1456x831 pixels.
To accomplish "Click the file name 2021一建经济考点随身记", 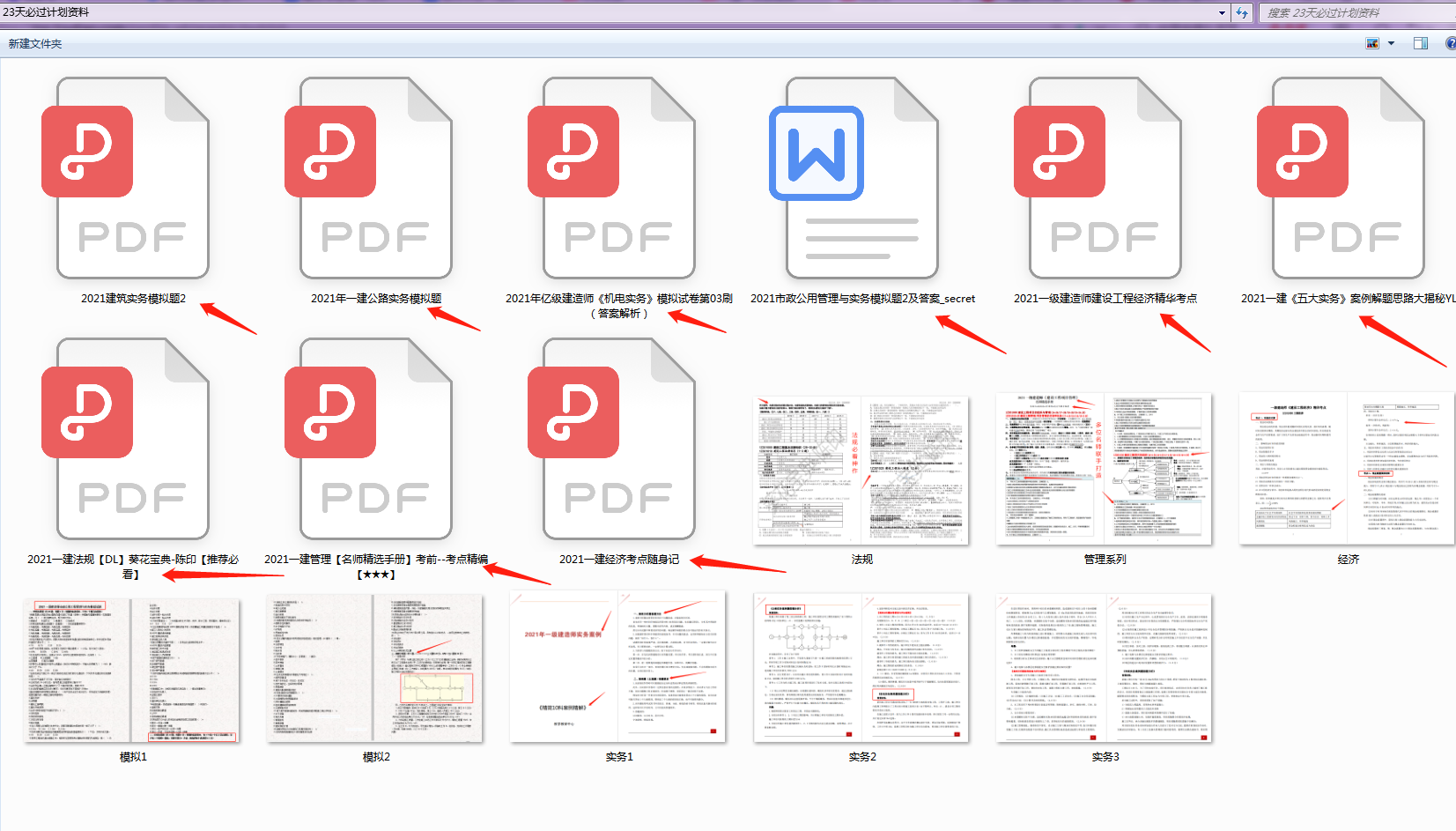I will 619,560.
